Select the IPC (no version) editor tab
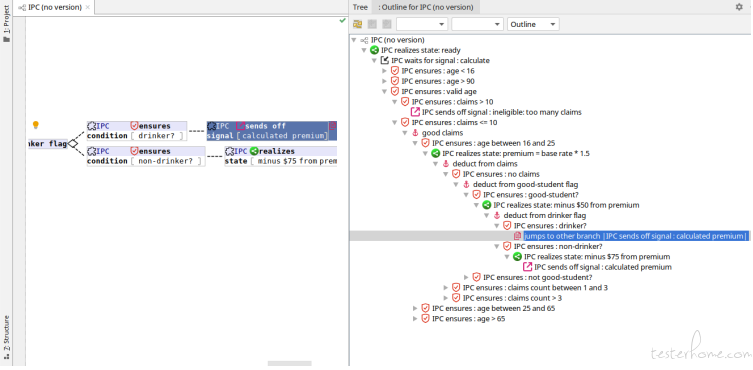This screenshot has width=753, height=370. (x=54, y=7)
